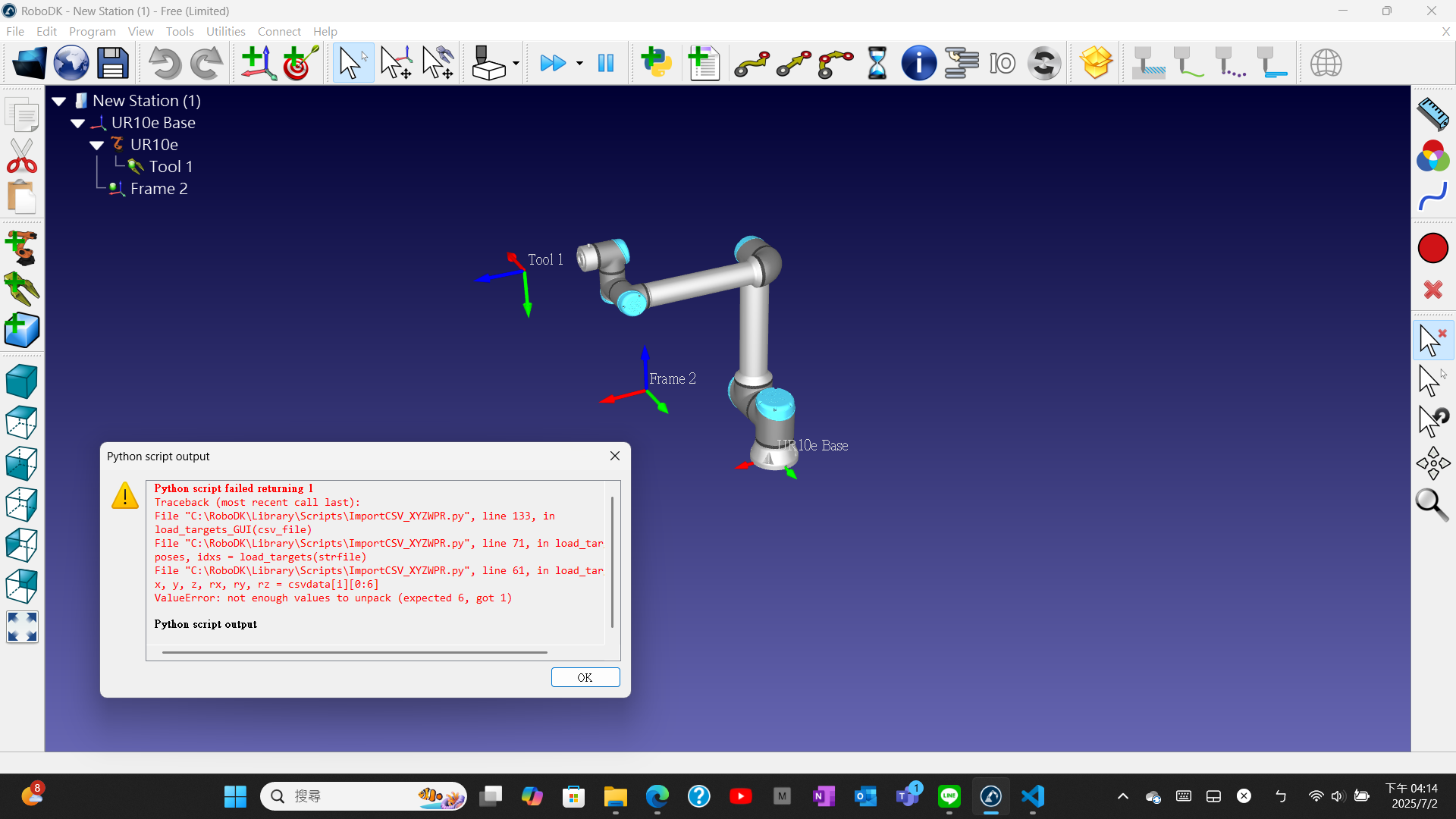Open the online library globe icon
The height and width of the screenshot is (819, 1456).
[x=71, y=63]
